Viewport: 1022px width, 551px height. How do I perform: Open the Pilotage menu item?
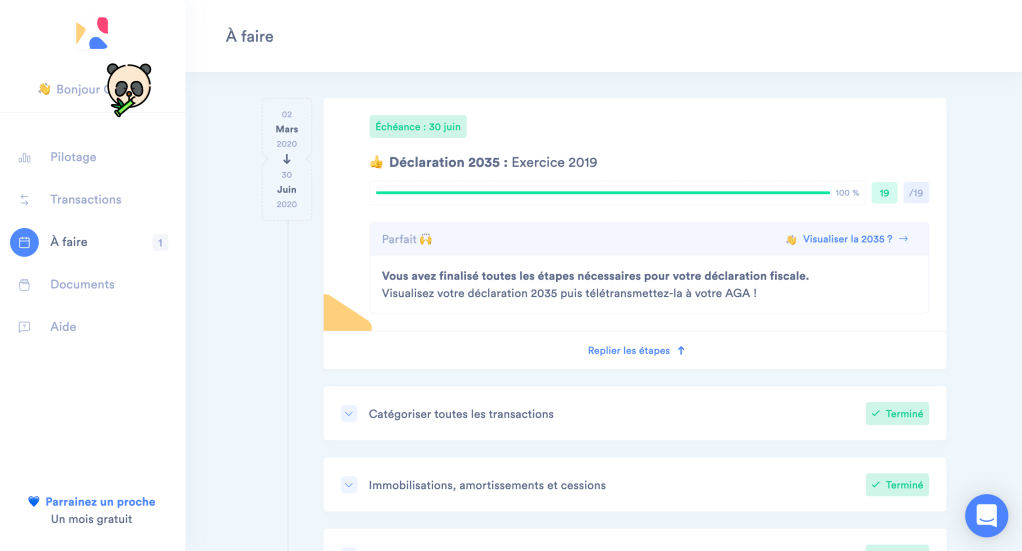coord(73,157)
